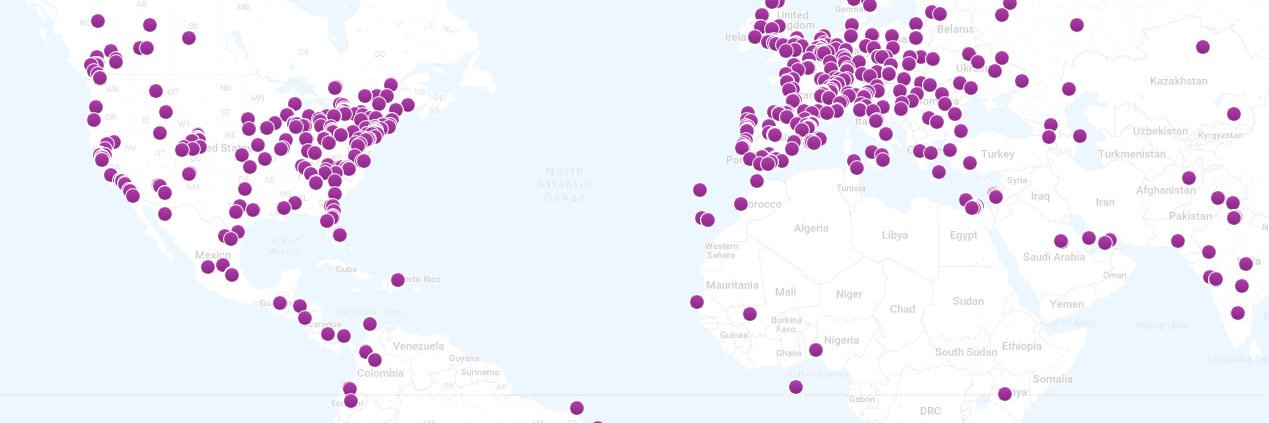
Task: Open the marker on Brazil's northern coast
Action: pos(576,408)
